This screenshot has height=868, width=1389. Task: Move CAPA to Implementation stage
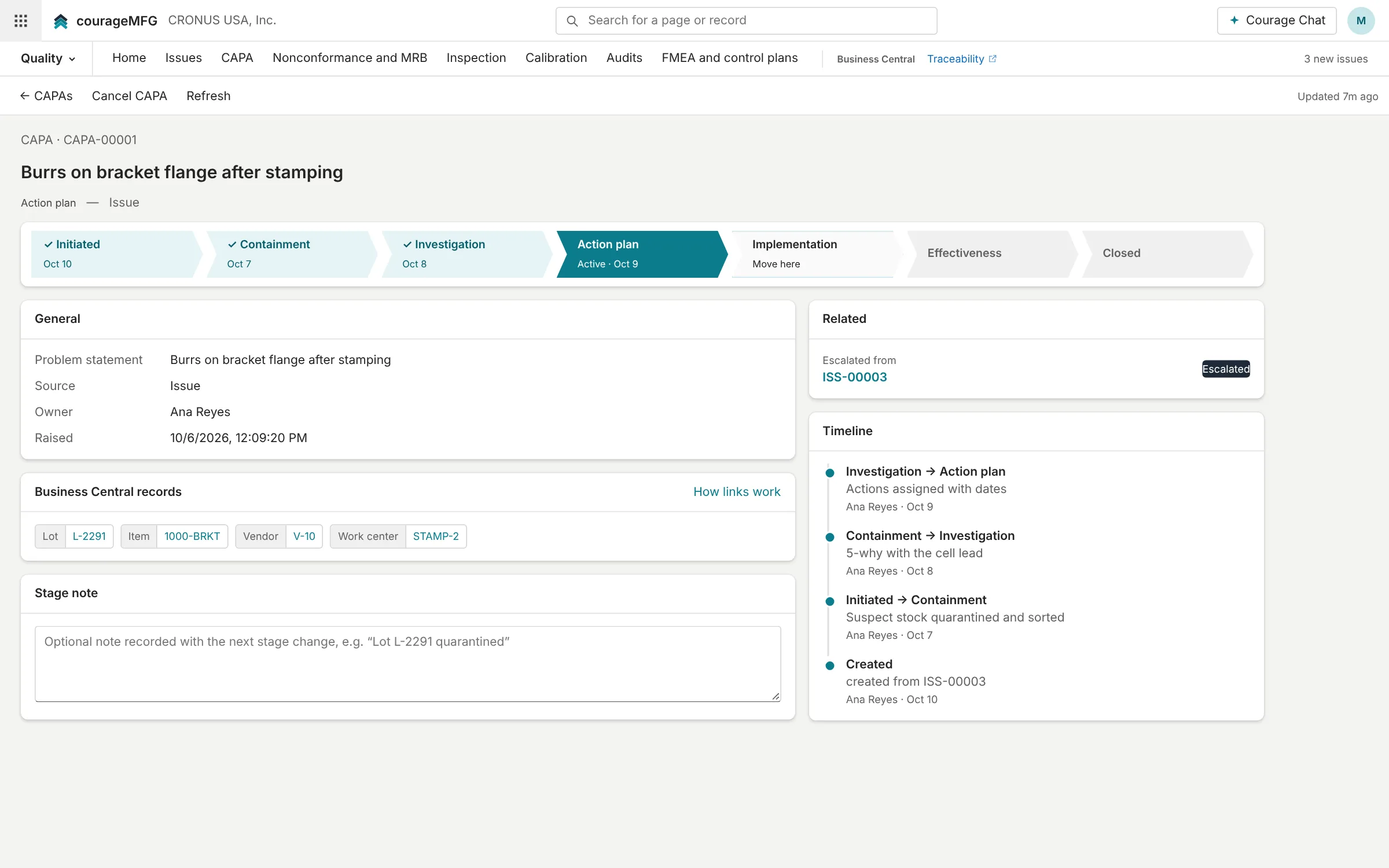tap(815, 254)
